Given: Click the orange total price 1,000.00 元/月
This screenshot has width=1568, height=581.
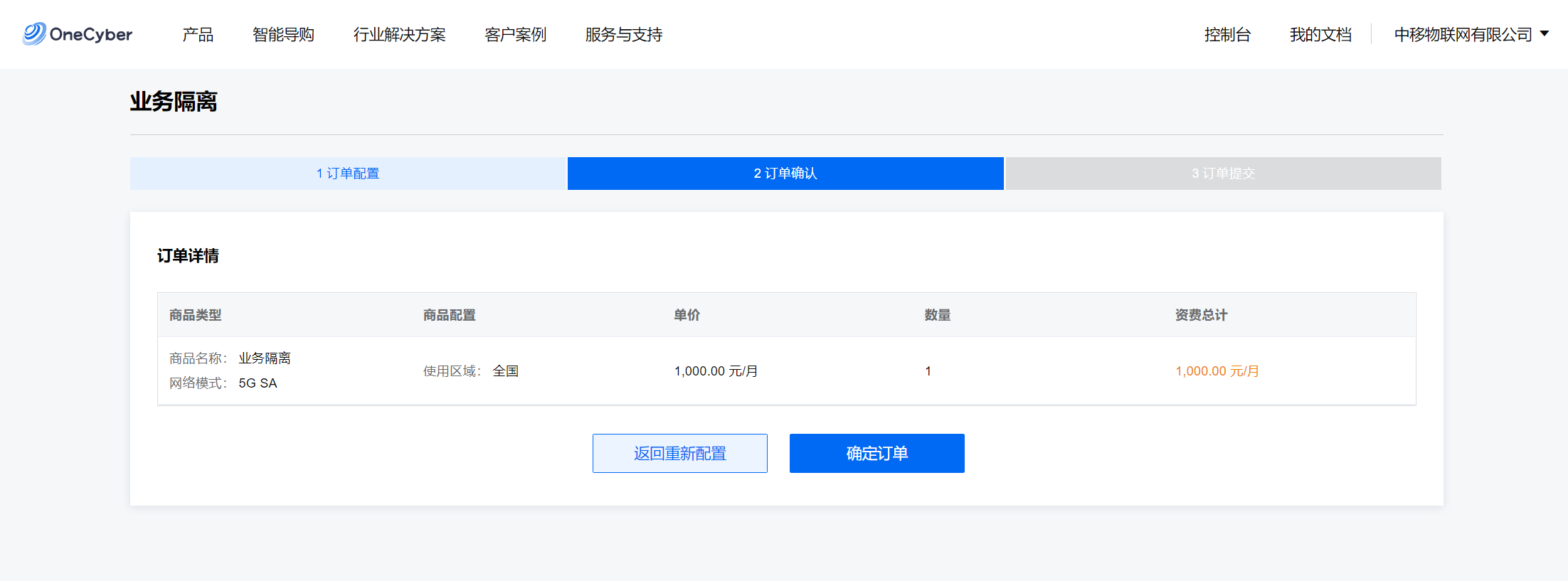Looking at the screenshot, I should tap(1217, 371).
